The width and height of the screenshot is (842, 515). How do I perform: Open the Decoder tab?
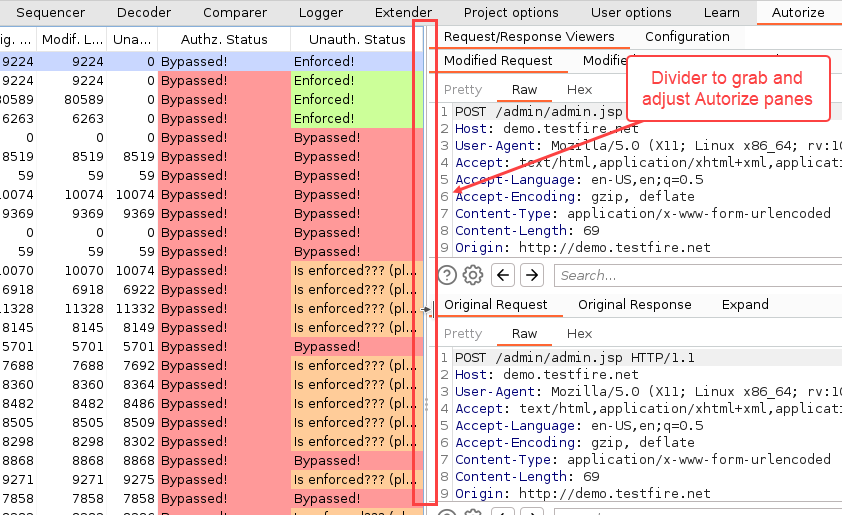click(143, 13)
